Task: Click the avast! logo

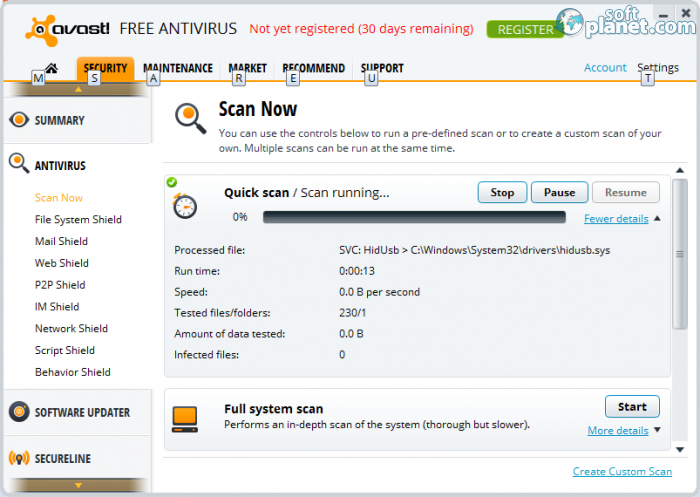Action: click(67, 30)
